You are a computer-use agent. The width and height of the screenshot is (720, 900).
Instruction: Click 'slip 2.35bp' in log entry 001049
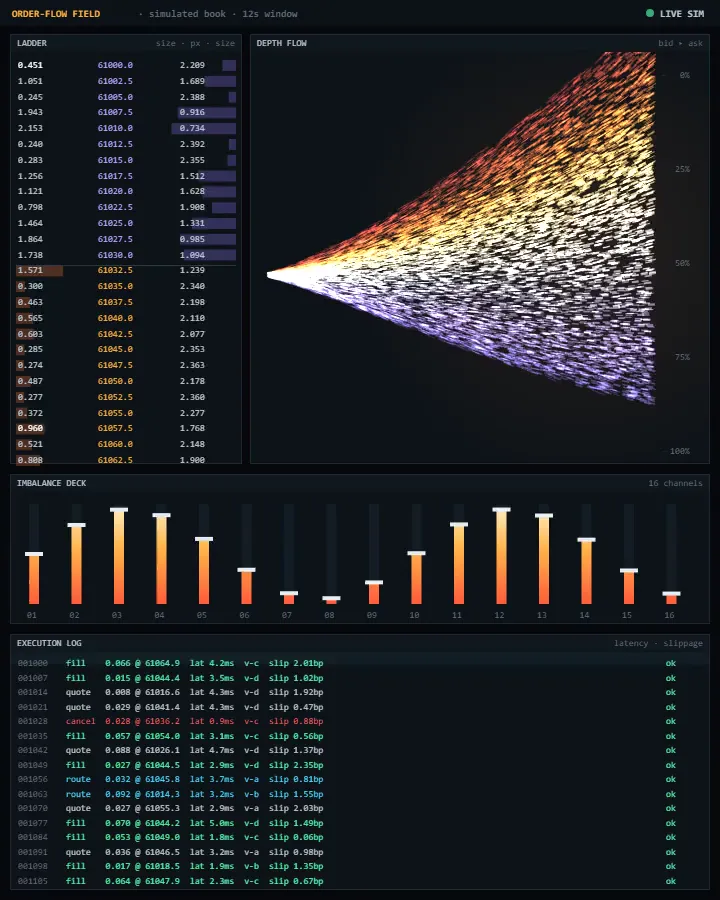click(296, 765)
